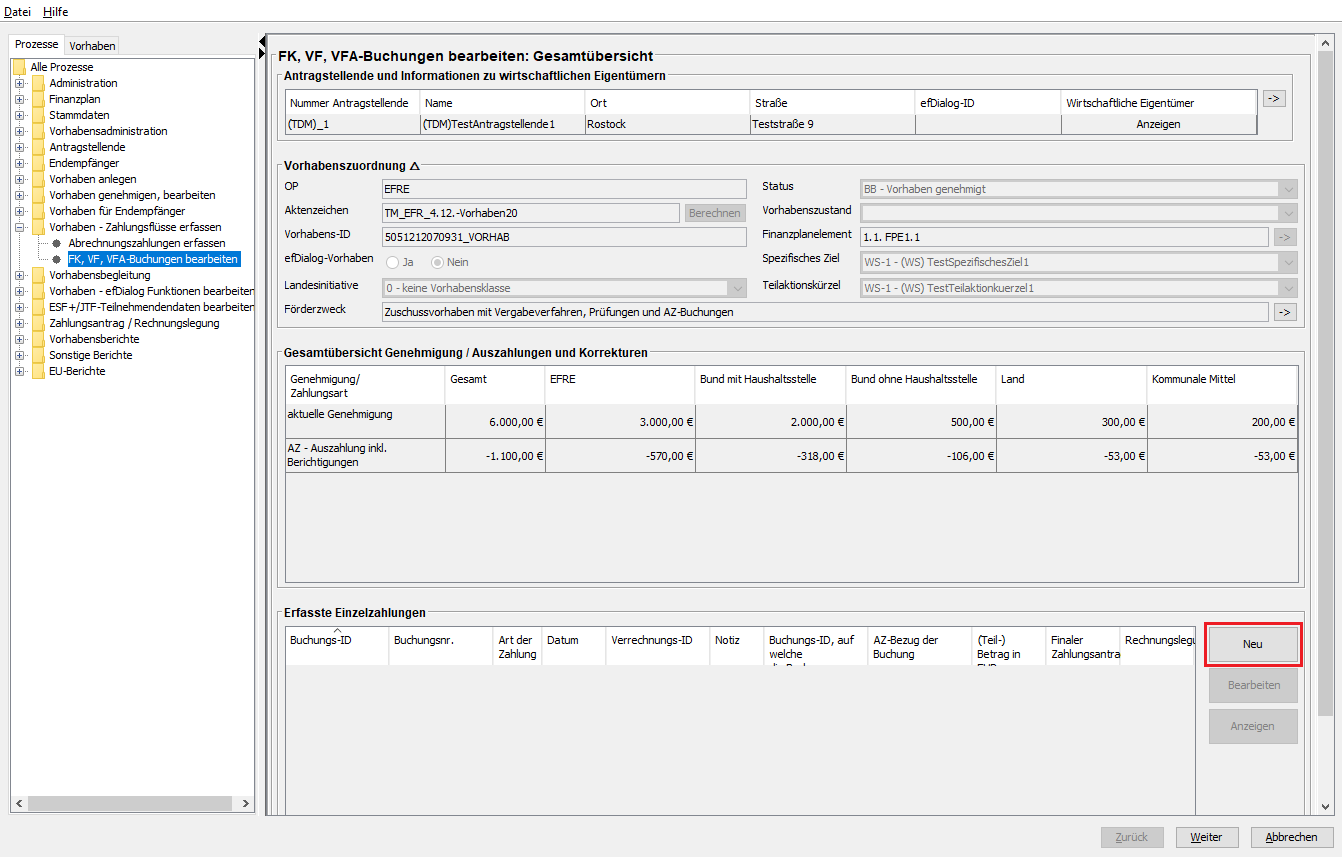Expand the Finanzplan tree node
This screenshot has width=1342, height=857.
coord(20,99)
